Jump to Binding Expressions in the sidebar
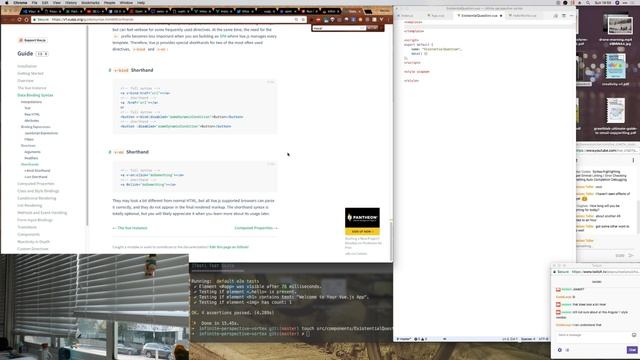640x360 pixels. (36, 127)
